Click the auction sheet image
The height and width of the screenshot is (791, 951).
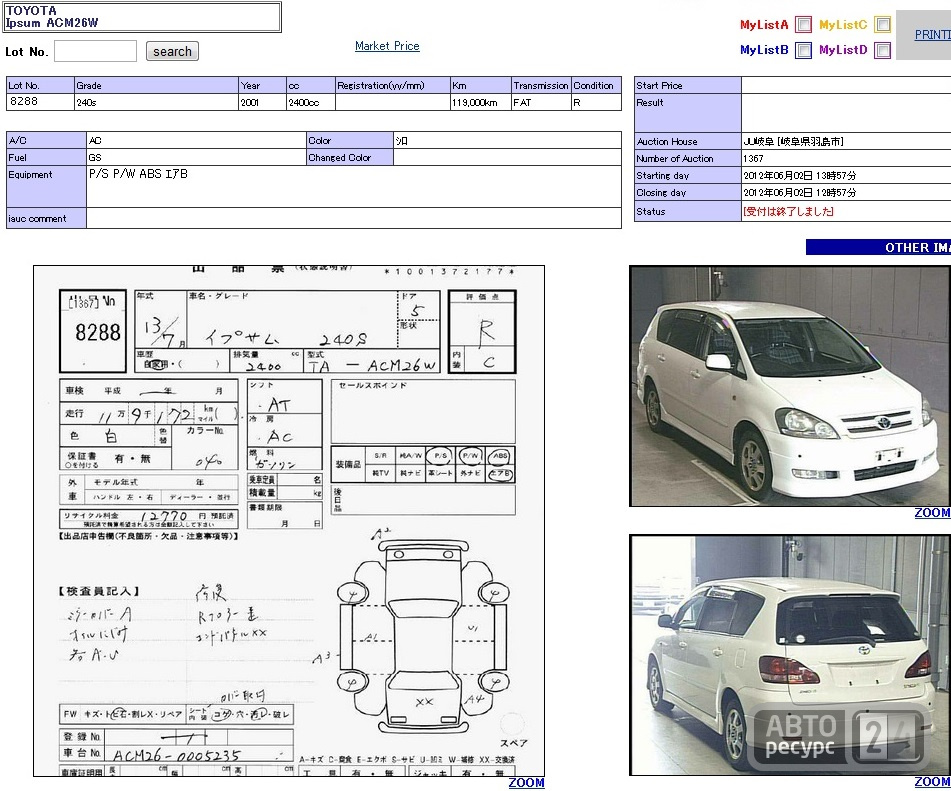point(289,521)
